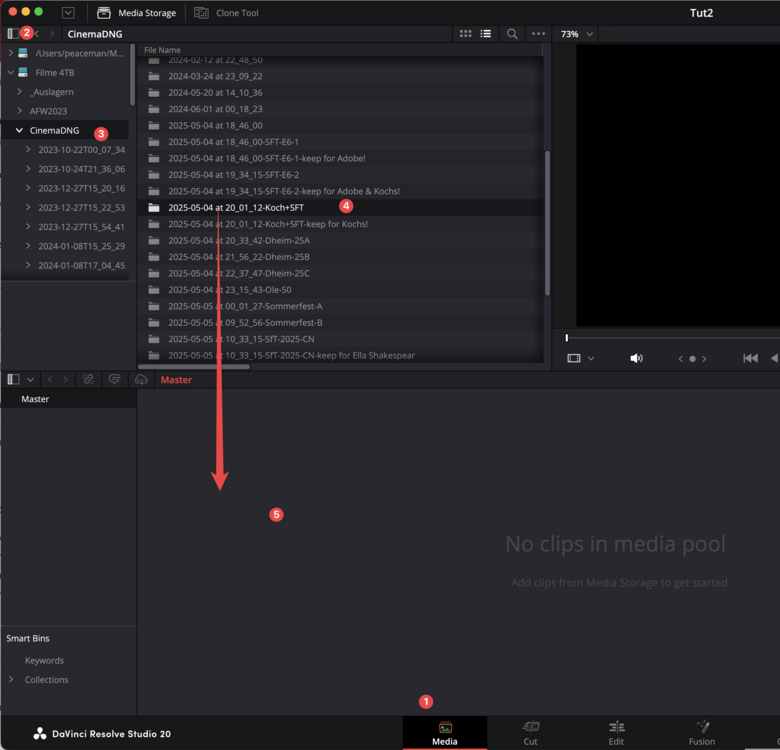The height and width of the screenshot is (750, 780).
Task: Select the Master bin in sidebar
Action: click(x=35, y=399)
